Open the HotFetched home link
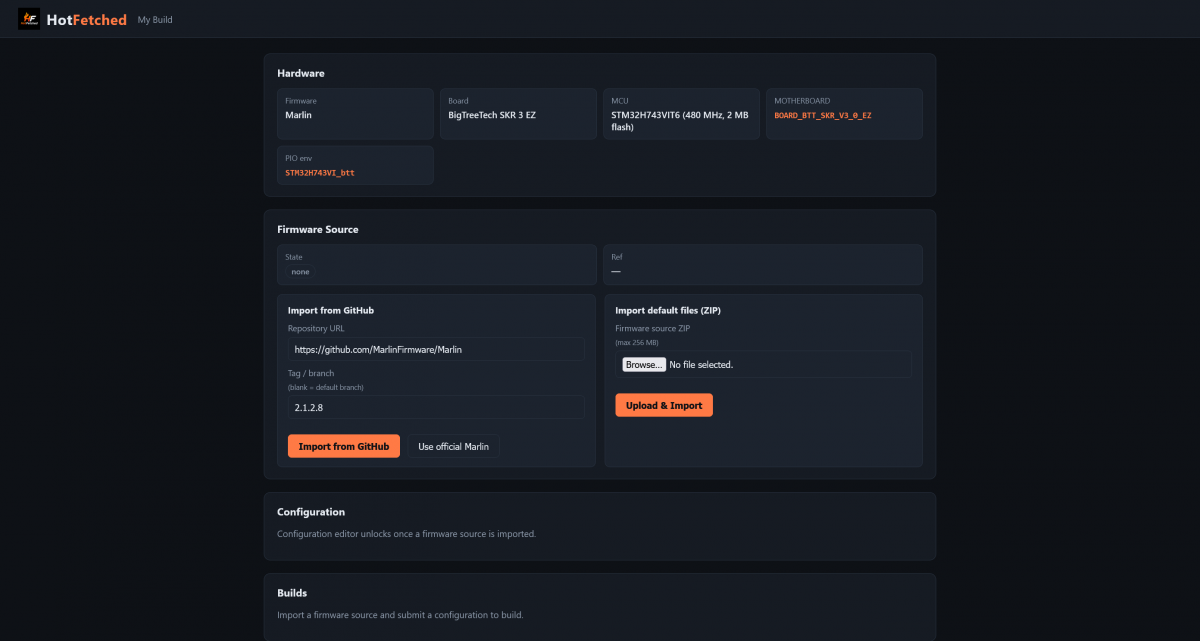Image resolution: width=1200 pixels, height=641 pixels. 73,19
